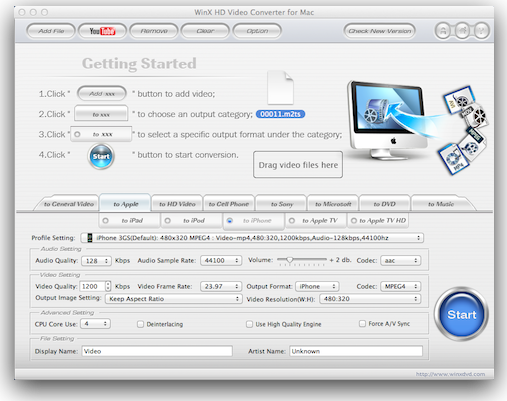
Task: Open the Output Image Setting dropdown
Action: click(173, 299)
